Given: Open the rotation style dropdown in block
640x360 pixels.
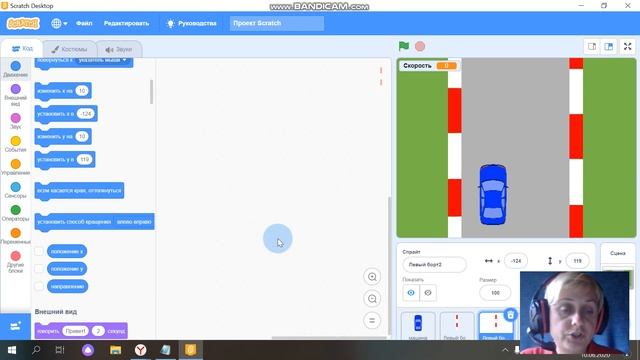Looking at the screenshot, I should (134, 222).
